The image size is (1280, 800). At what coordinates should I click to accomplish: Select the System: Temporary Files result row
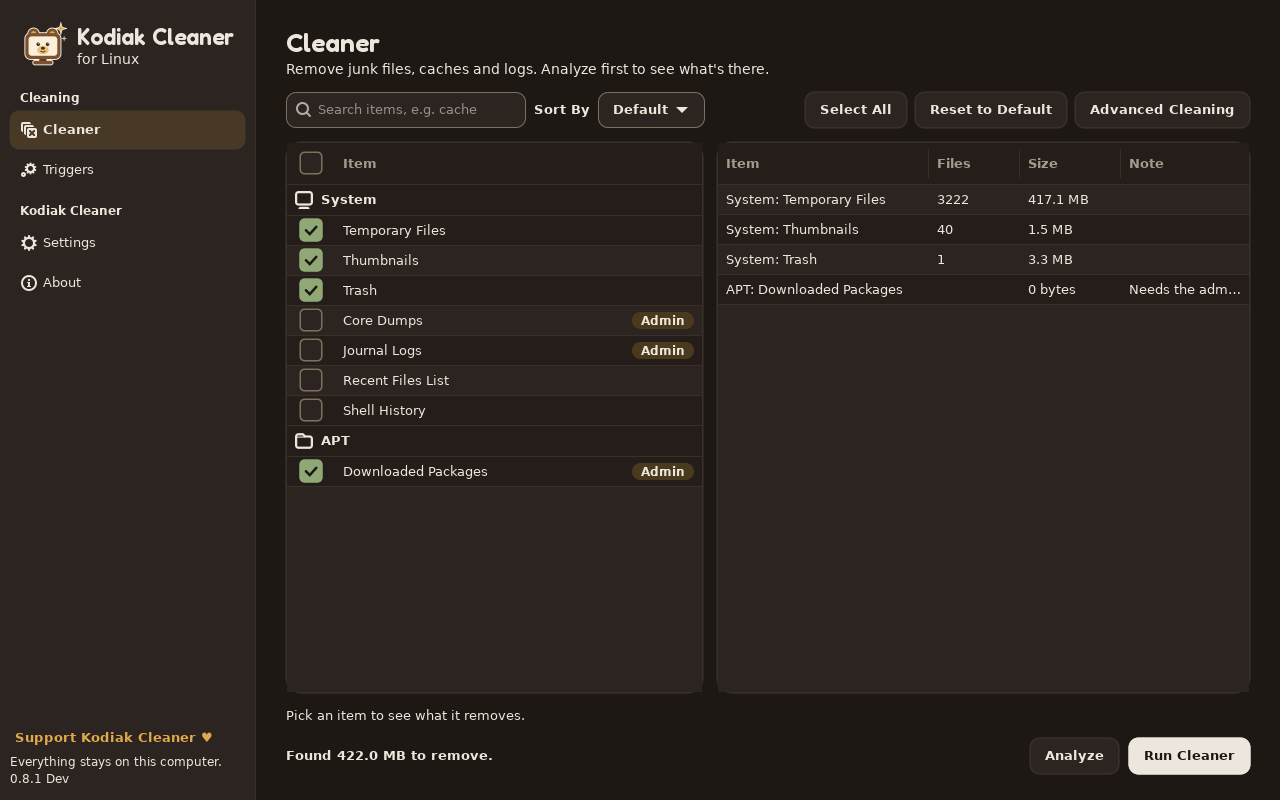[x=984, y=200]
